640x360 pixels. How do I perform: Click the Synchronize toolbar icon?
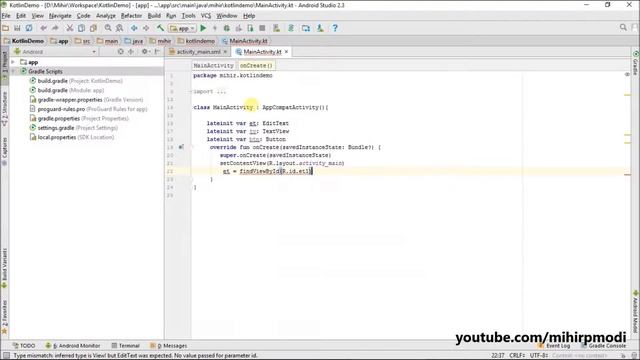coord(29,28)
